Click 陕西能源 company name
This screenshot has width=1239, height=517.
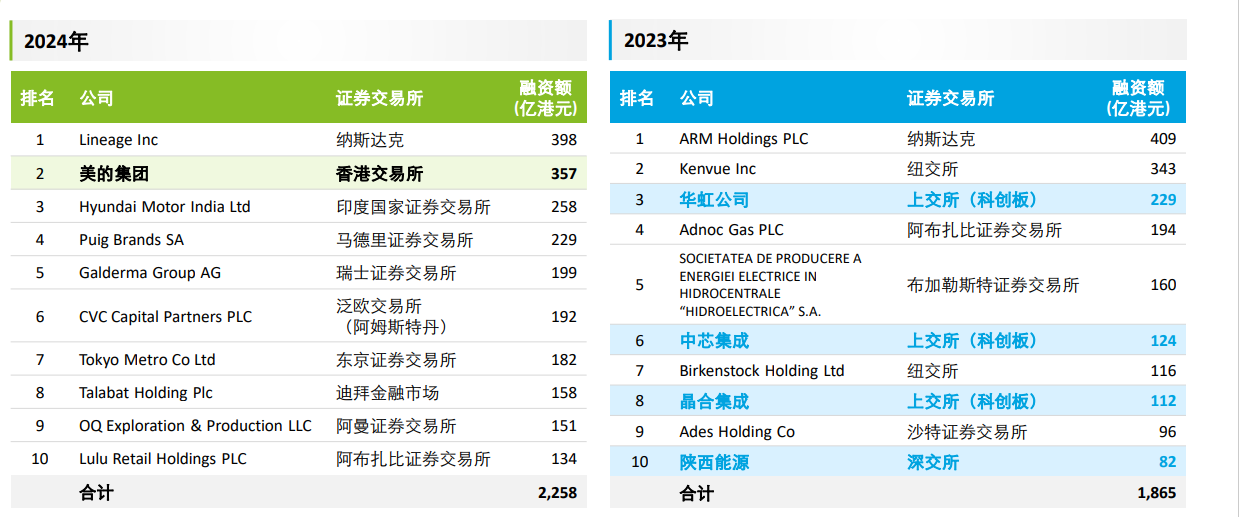click(714, 462)
